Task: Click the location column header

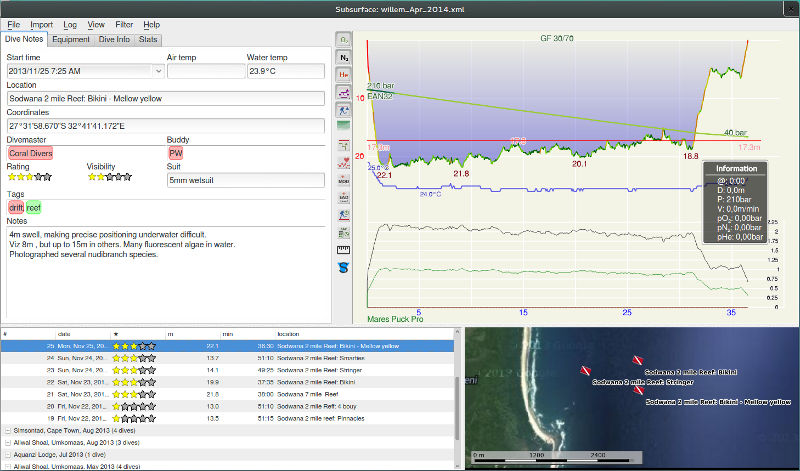Action: (288, 333)
